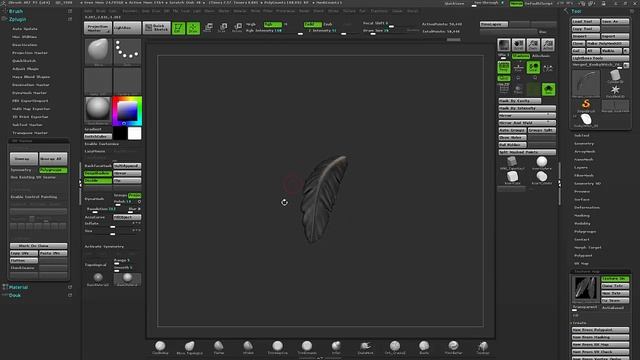Image resolution: width=640 pixels, height=360 pixels.
Task: Expand the Layers subpalette
Action: click(x=581, y=167)
